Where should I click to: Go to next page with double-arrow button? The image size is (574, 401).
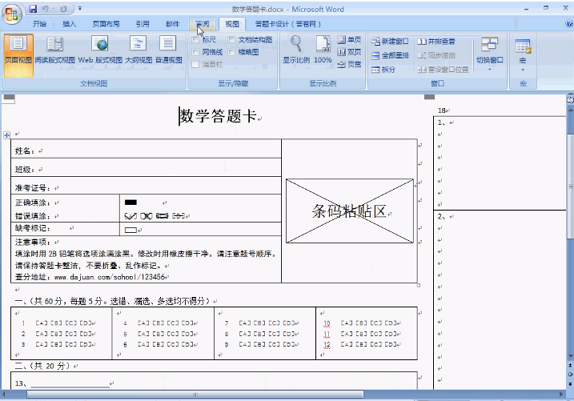point(570,383)
